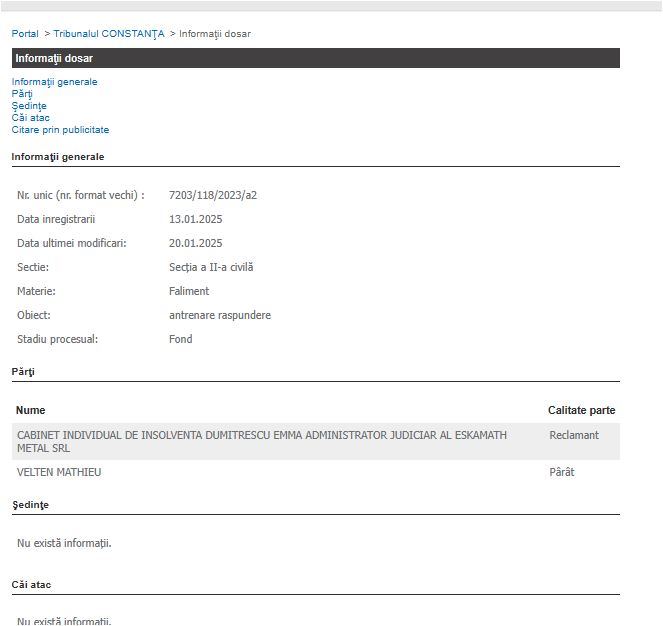663x626 pixels.
Task: Click the dark Informații dosar header bar
Action: click(315, 58)
